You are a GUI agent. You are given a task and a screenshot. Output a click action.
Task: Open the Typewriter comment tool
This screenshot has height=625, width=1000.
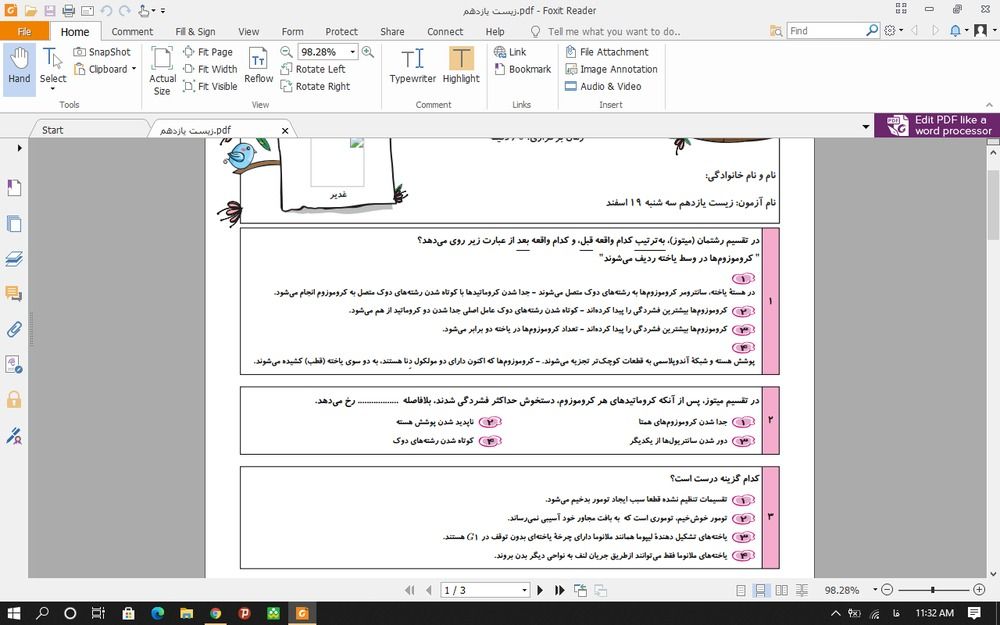point(413,66)
